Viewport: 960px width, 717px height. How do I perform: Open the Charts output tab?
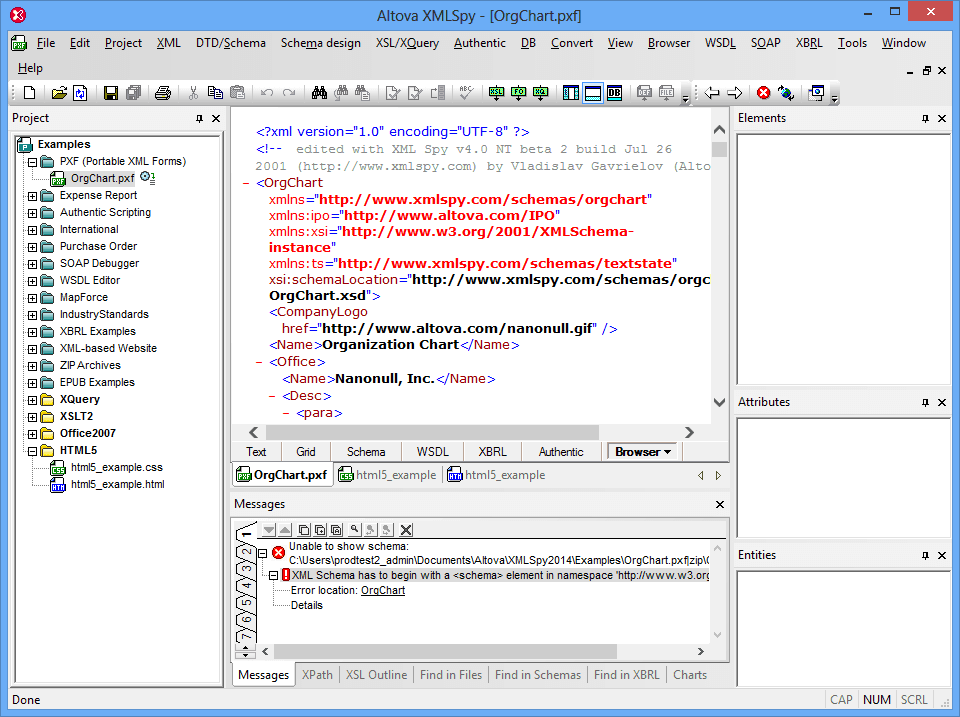[690, 675]
